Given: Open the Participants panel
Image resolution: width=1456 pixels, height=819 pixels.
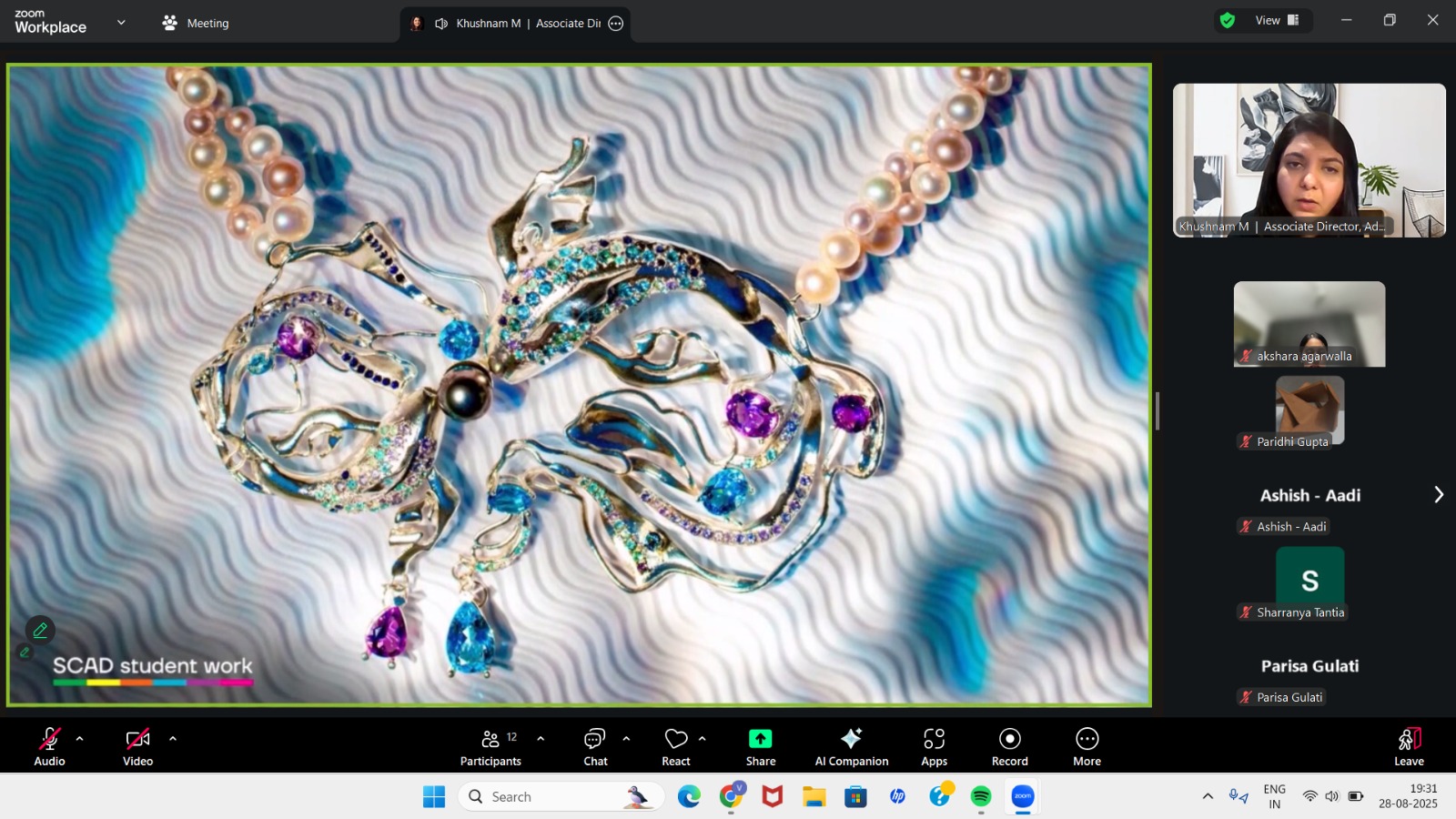Looking at the screenshot, I should 490,746.
